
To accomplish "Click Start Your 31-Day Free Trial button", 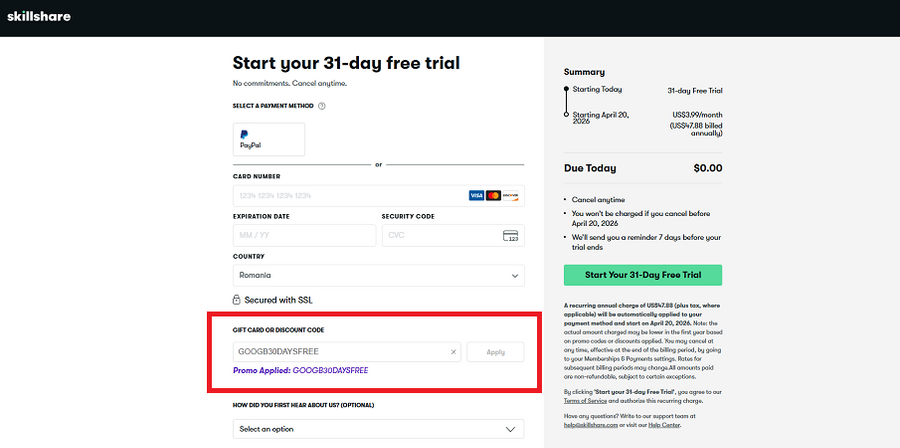I will [x=642, y=275].
